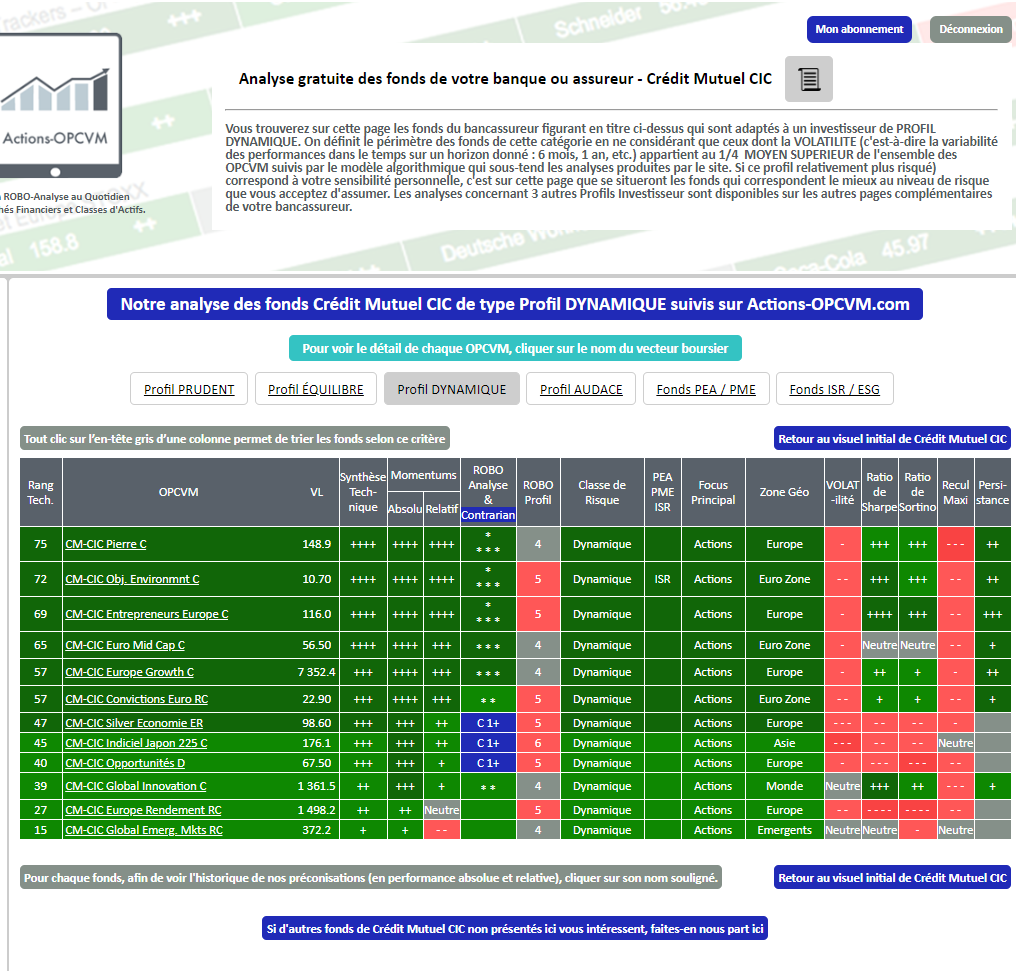Screen dimensions: 1016x971
Task: Click the C 1+ cell for Indiciel Japon 225
Action: point(489,743)
